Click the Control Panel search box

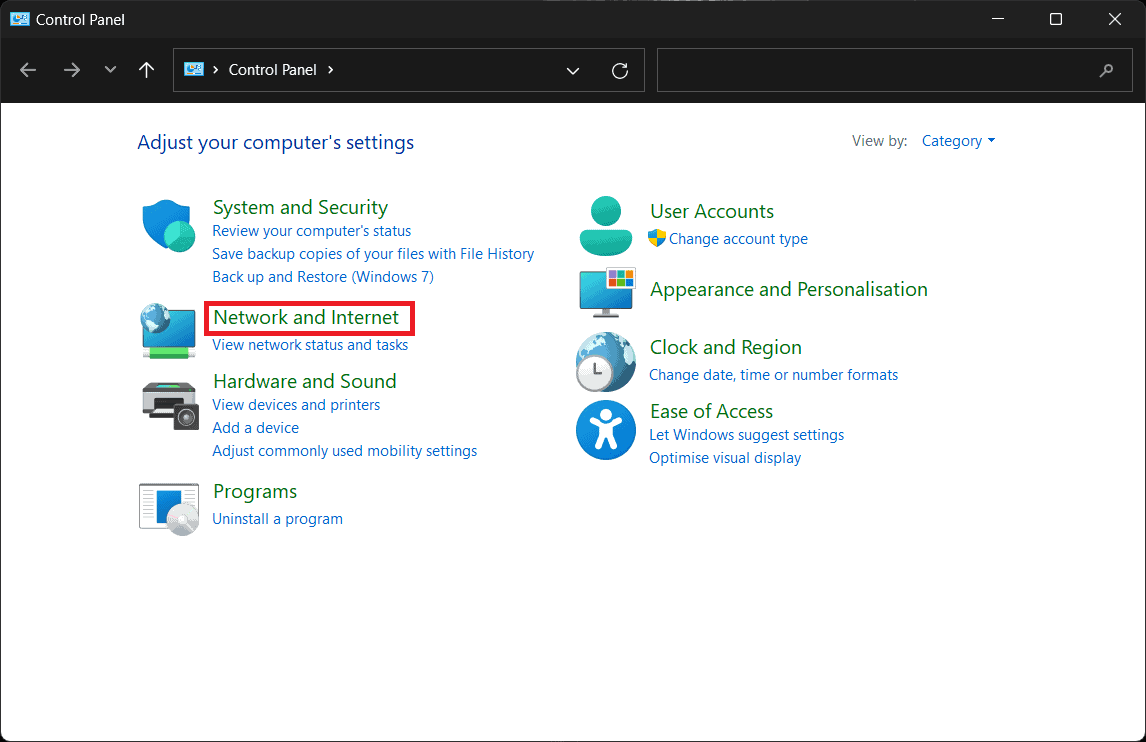pos(880,70)
